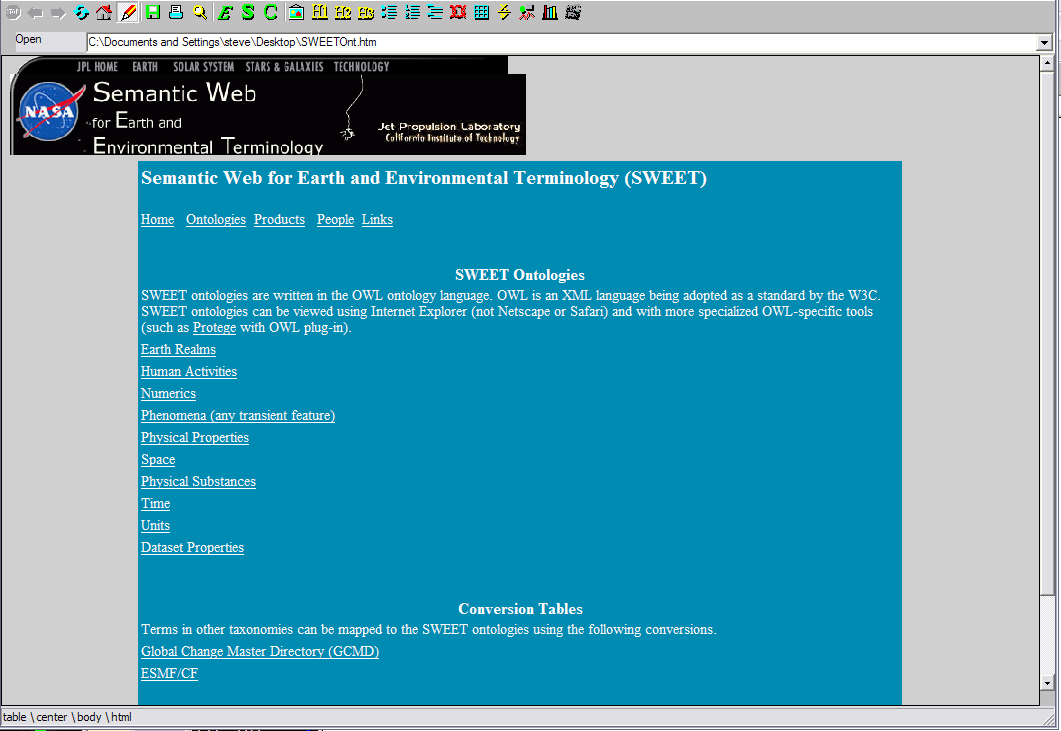Click SOLAR SYSTEM in the JPL banner
Screen dimensions: 1061x731
coord(203,67)
